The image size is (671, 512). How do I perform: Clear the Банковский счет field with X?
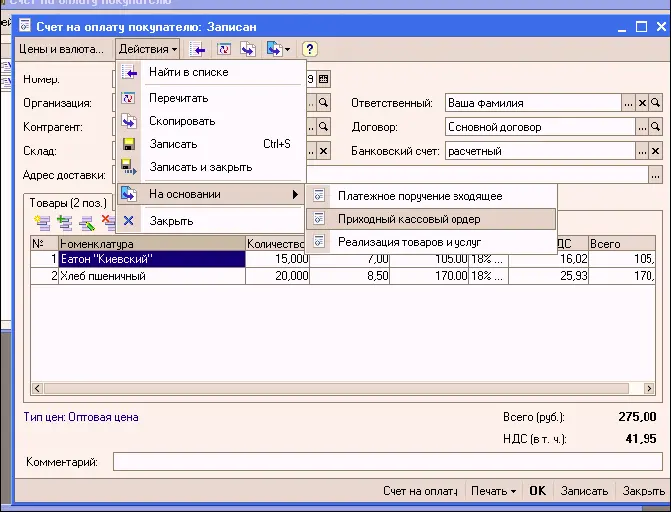pos(655,151)
